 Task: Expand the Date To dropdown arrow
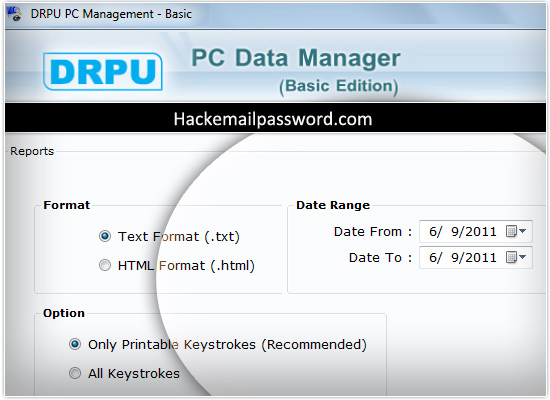click(x=523, y=258)
